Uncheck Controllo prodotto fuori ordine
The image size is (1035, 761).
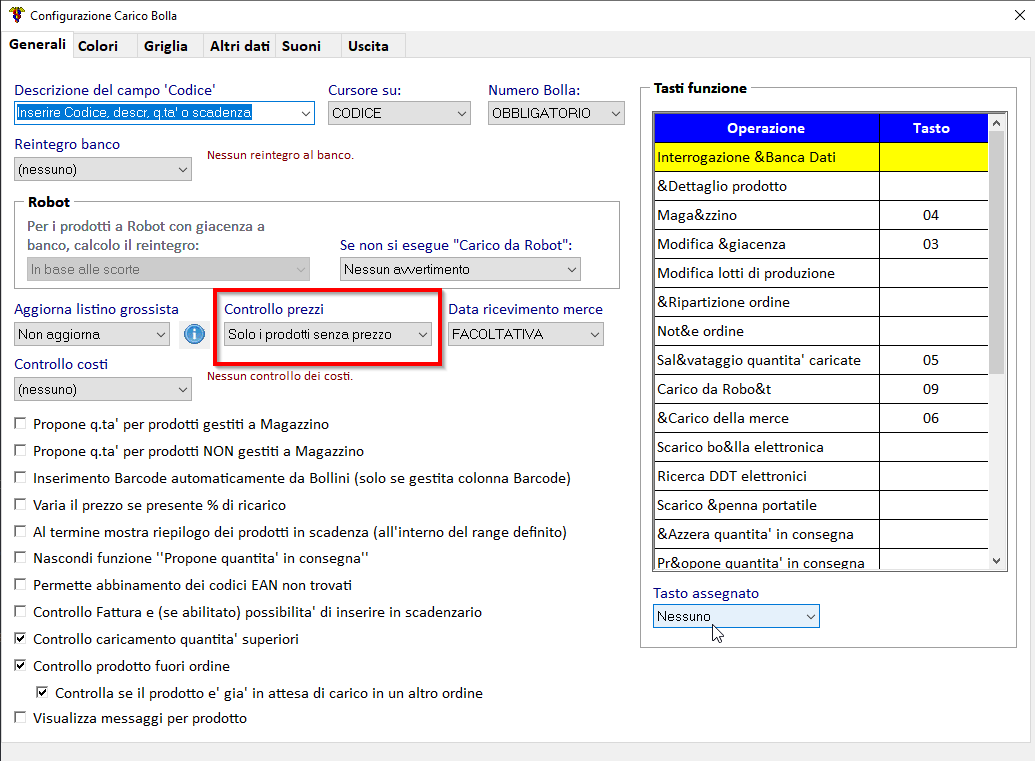(20, 666)
